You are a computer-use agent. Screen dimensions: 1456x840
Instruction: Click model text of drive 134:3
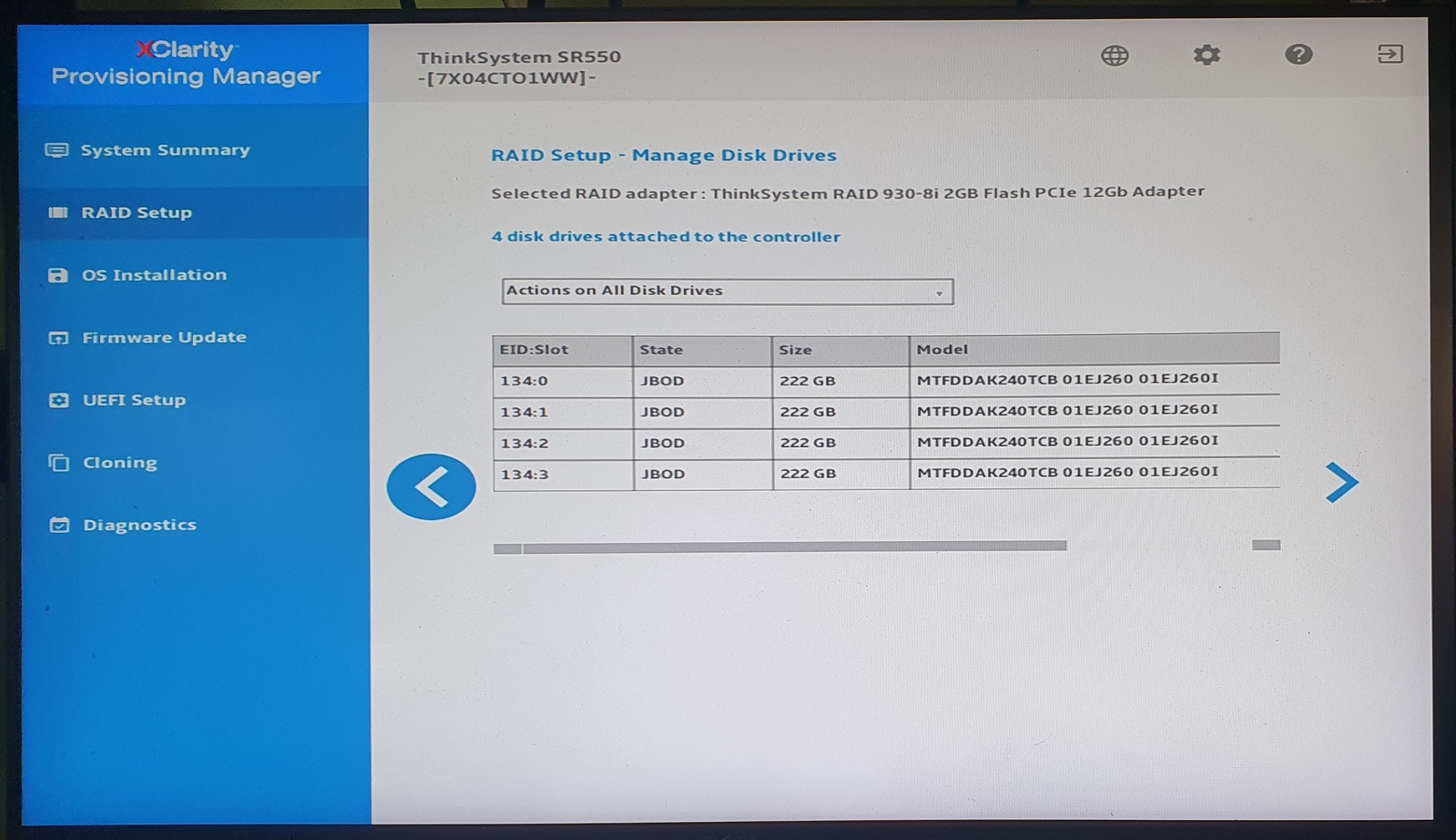[1067, 473]
